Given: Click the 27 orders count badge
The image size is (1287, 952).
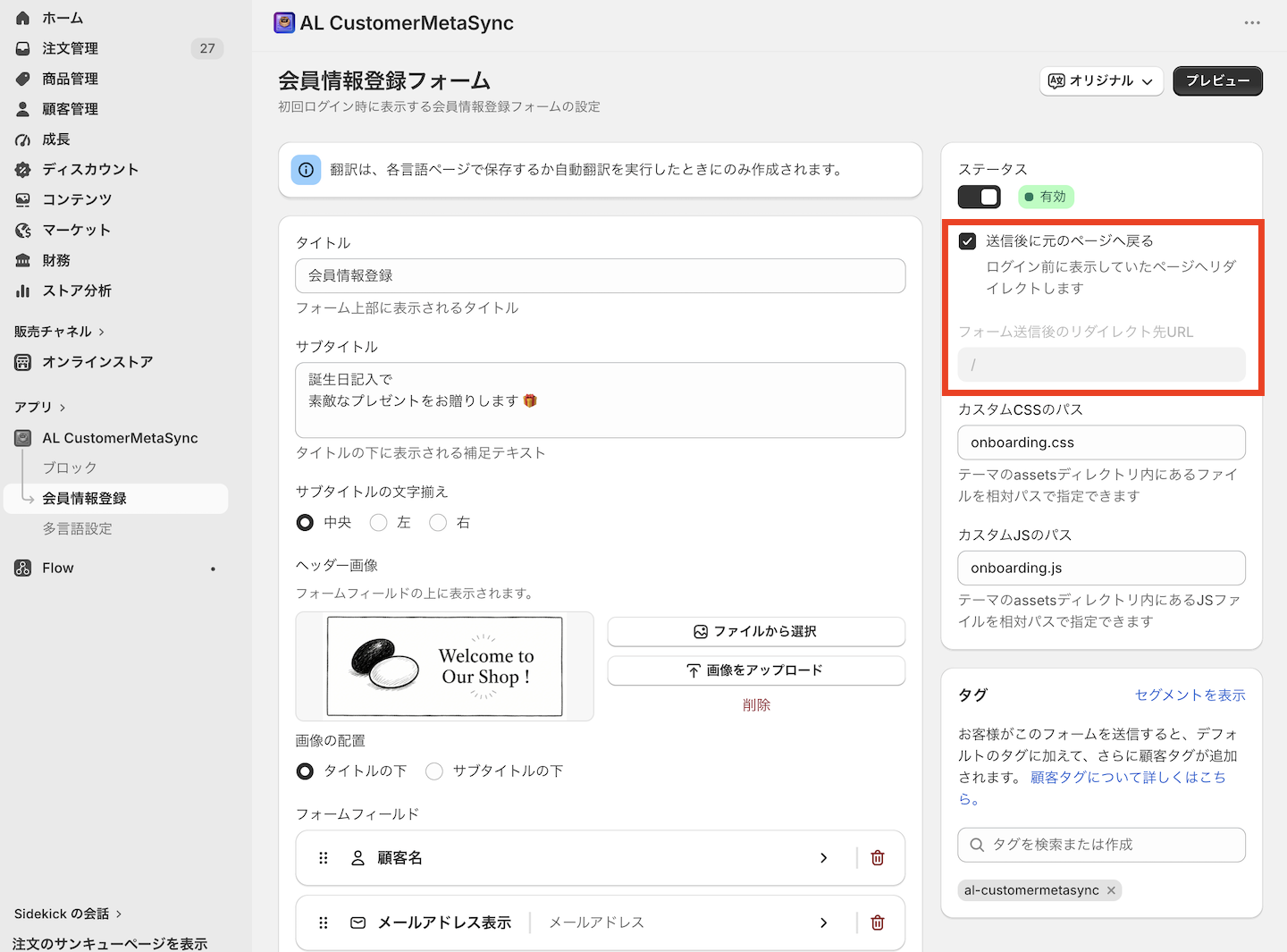Looking at the screenshot, I should (207, 48).
